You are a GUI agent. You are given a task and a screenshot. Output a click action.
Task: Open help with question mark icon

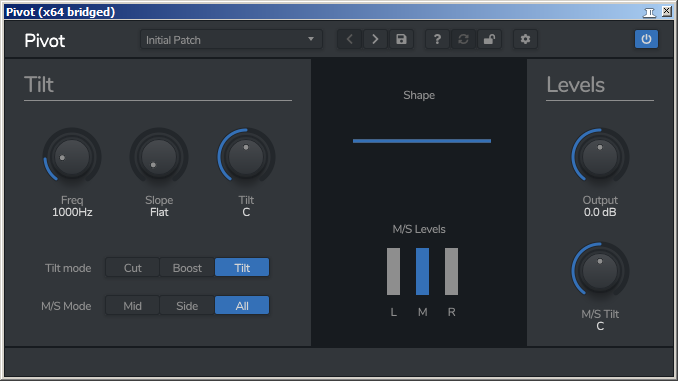point(437,39)
